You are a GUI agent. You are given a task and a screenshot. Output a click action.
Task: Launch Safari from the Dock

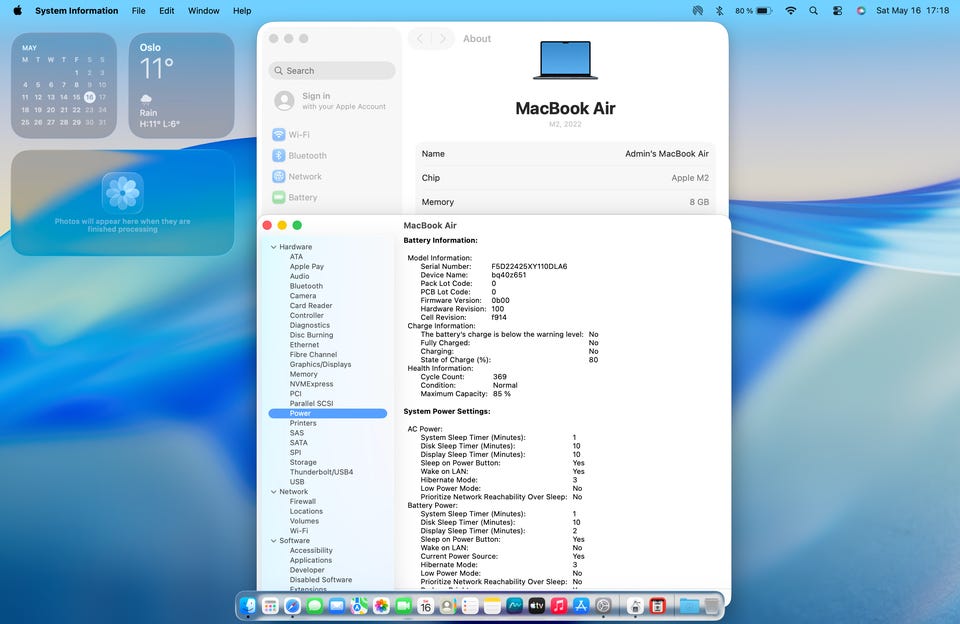pyautogui.click(x=292, y=606)
